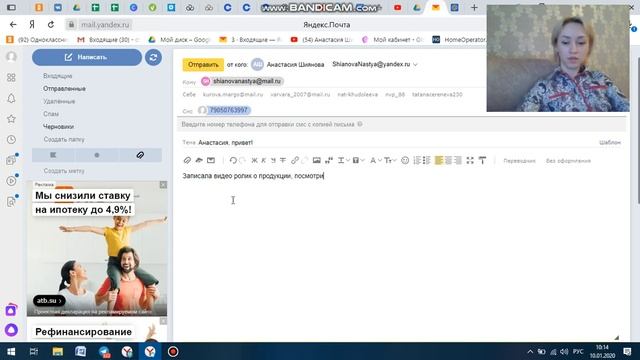
Task: Align text to the right
Action: (458, 160)
